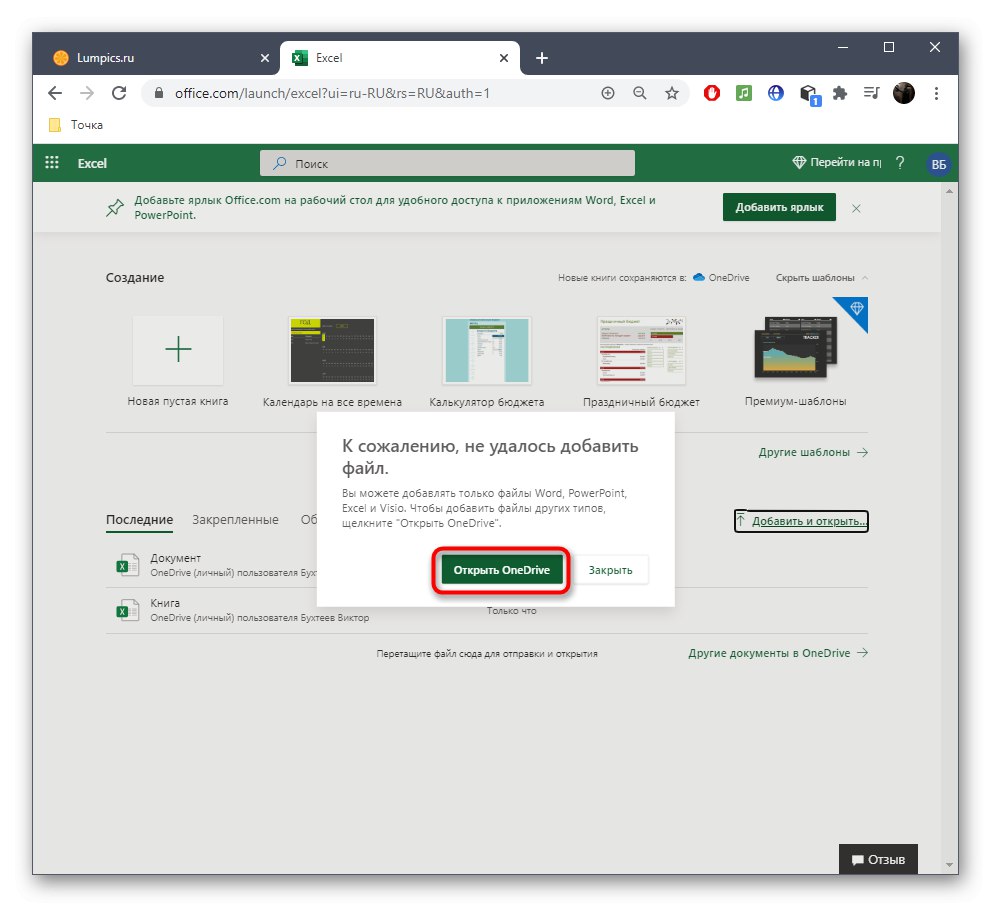This screenshot has width=991, height=907.
Task: Open the Office app launcher grid
Action: coord(51,162)
